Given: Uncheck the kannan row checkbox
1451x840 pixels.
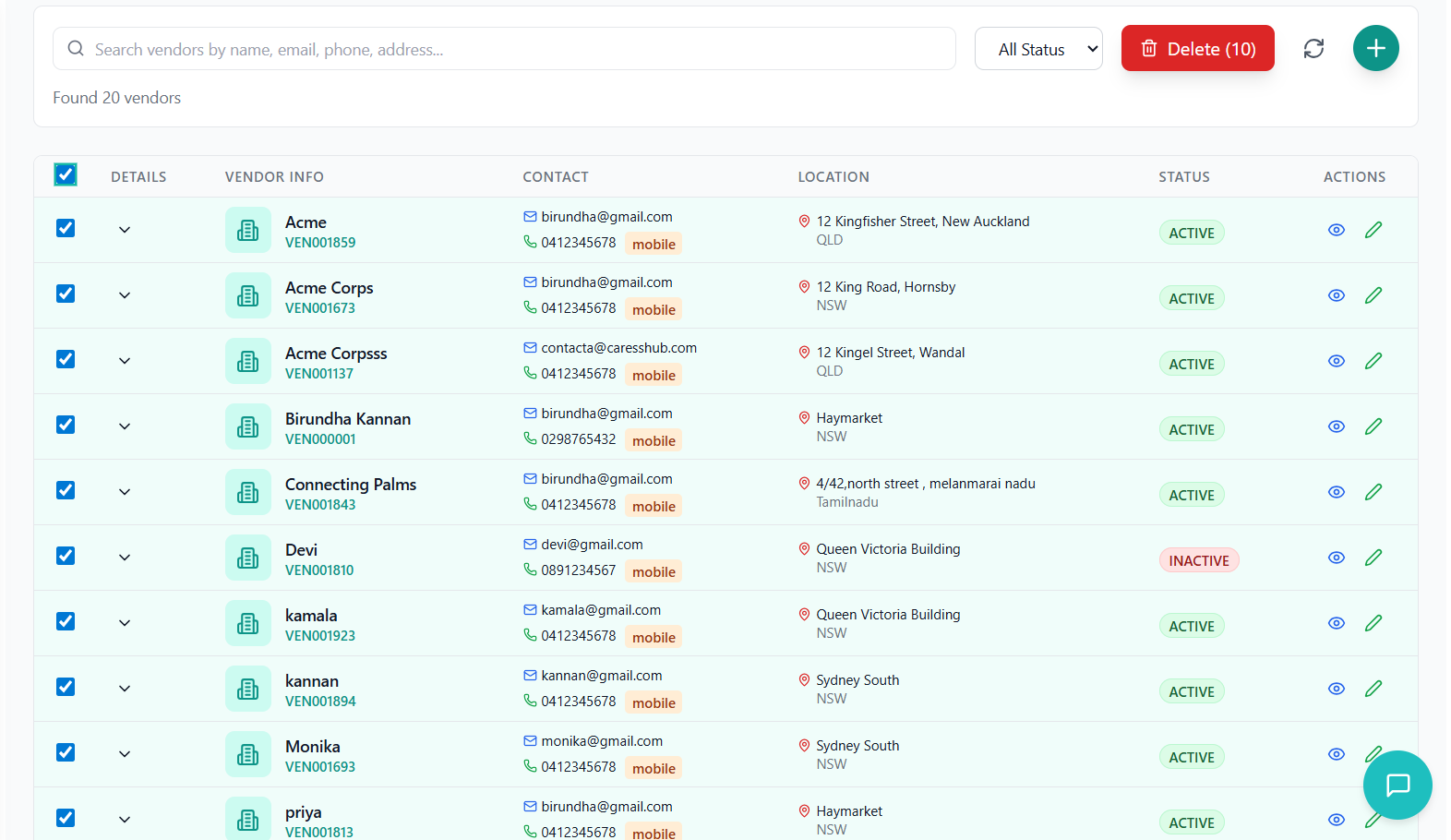Looking at the screenshot, I should [66, 687].
